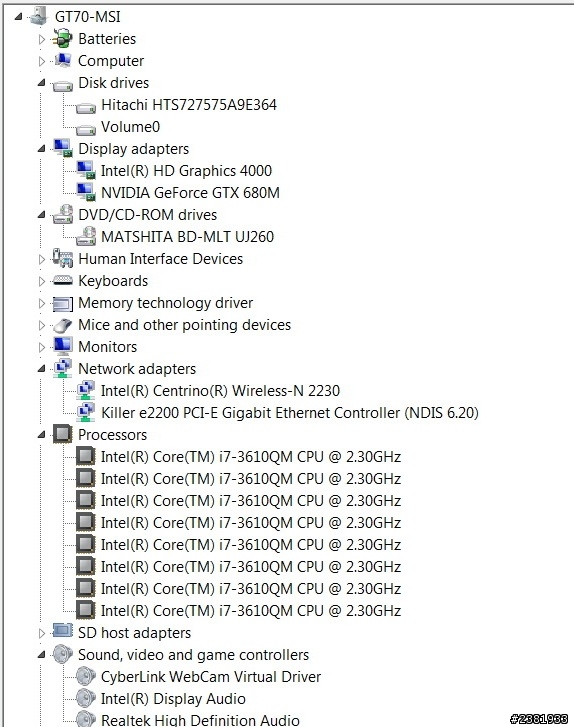
Task: Collapse the Processors category
Action: (x=42, y=435)
